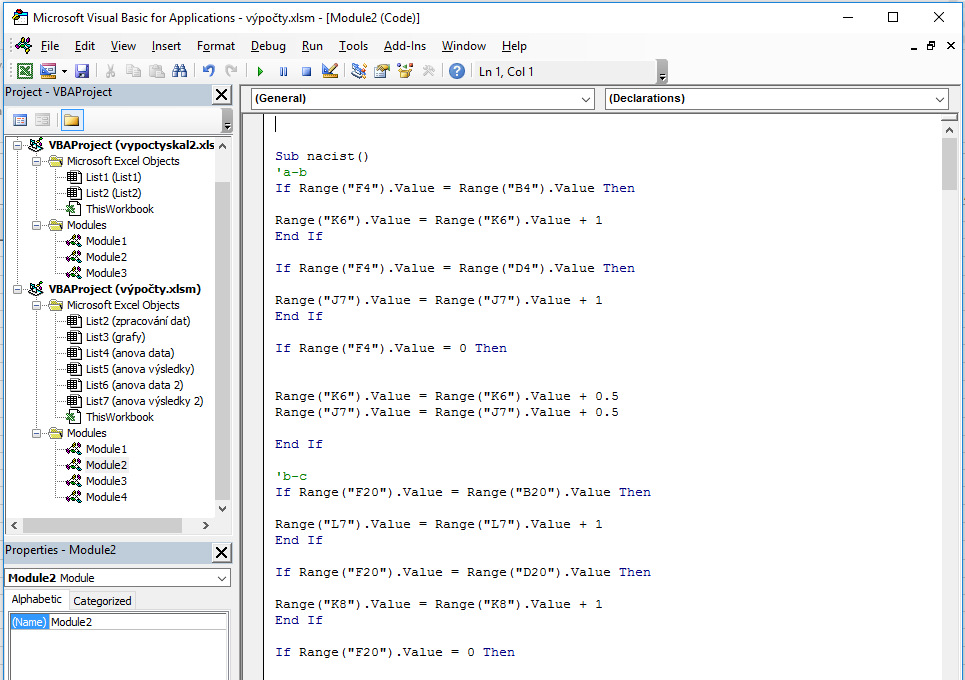
Task: Click the Cut scissors icon
Action: point(110,71)
